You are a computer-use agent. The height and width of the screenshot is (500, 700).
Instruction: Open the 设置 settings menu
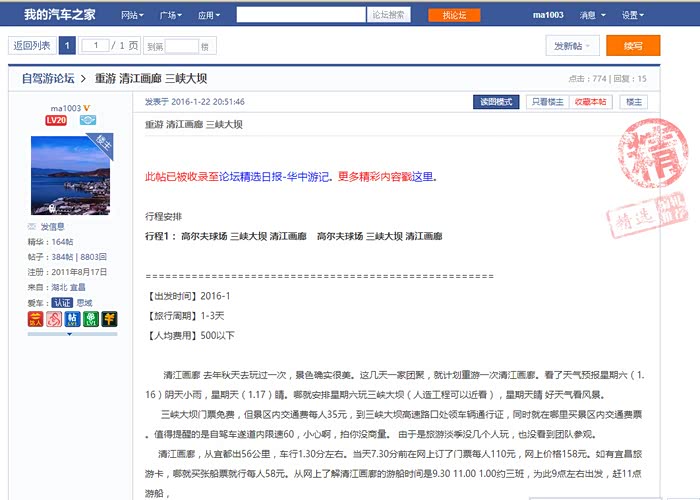[633, 15]
